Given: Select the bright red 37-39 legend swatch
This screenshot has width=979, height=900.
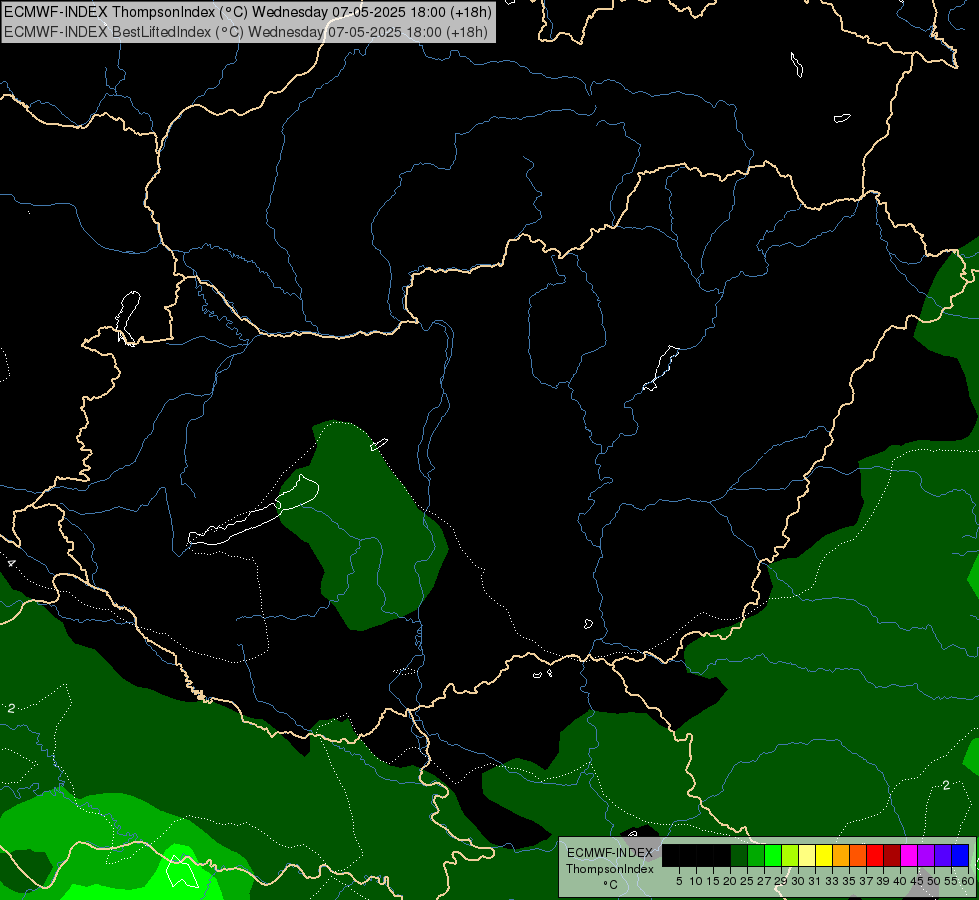Looking at the screenshot, I should tap(875, 855).
